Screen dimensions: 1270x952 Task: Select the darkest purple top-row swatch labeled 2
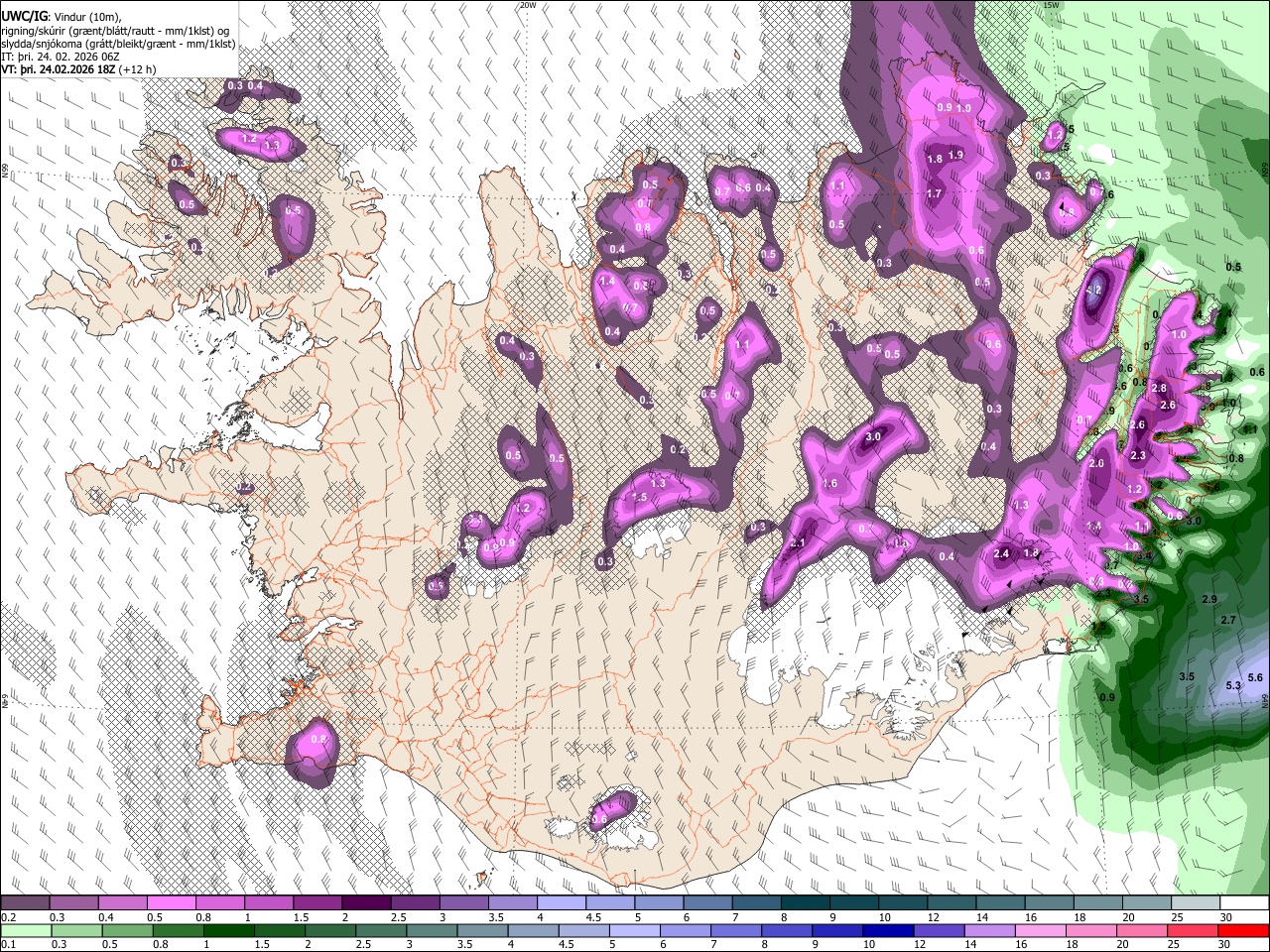[x=366, y=903]
